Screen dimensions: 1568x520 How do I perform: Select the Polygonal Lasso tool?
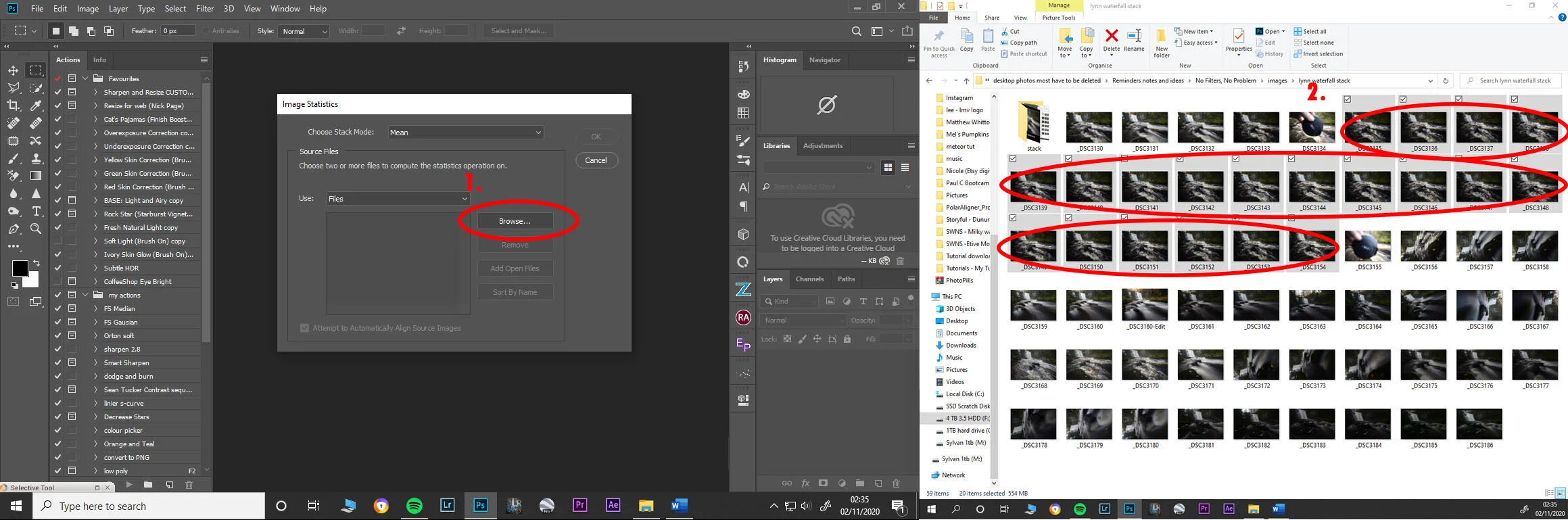13,88
